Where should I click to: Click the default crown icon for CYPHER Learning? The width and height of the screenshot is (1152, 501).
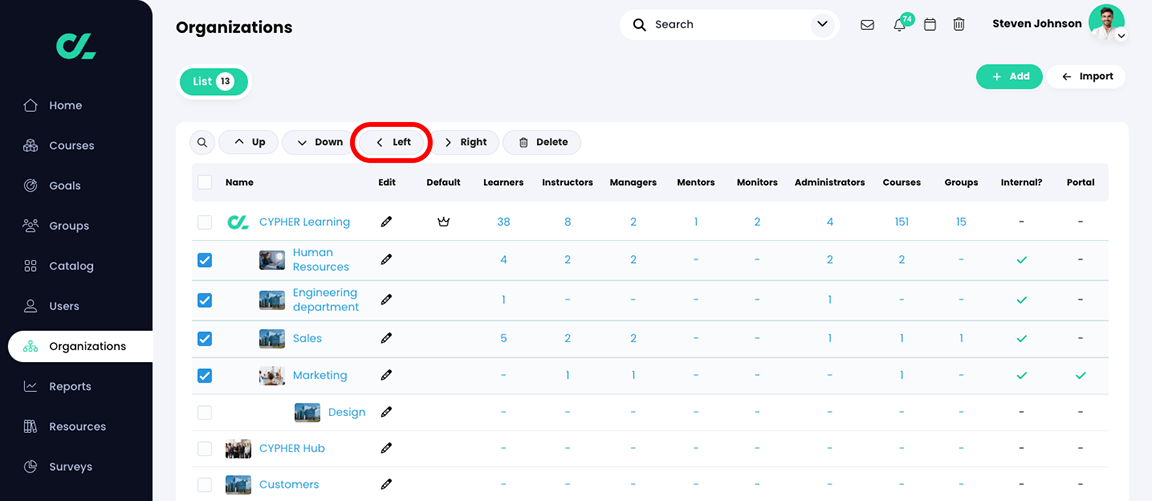443,222
